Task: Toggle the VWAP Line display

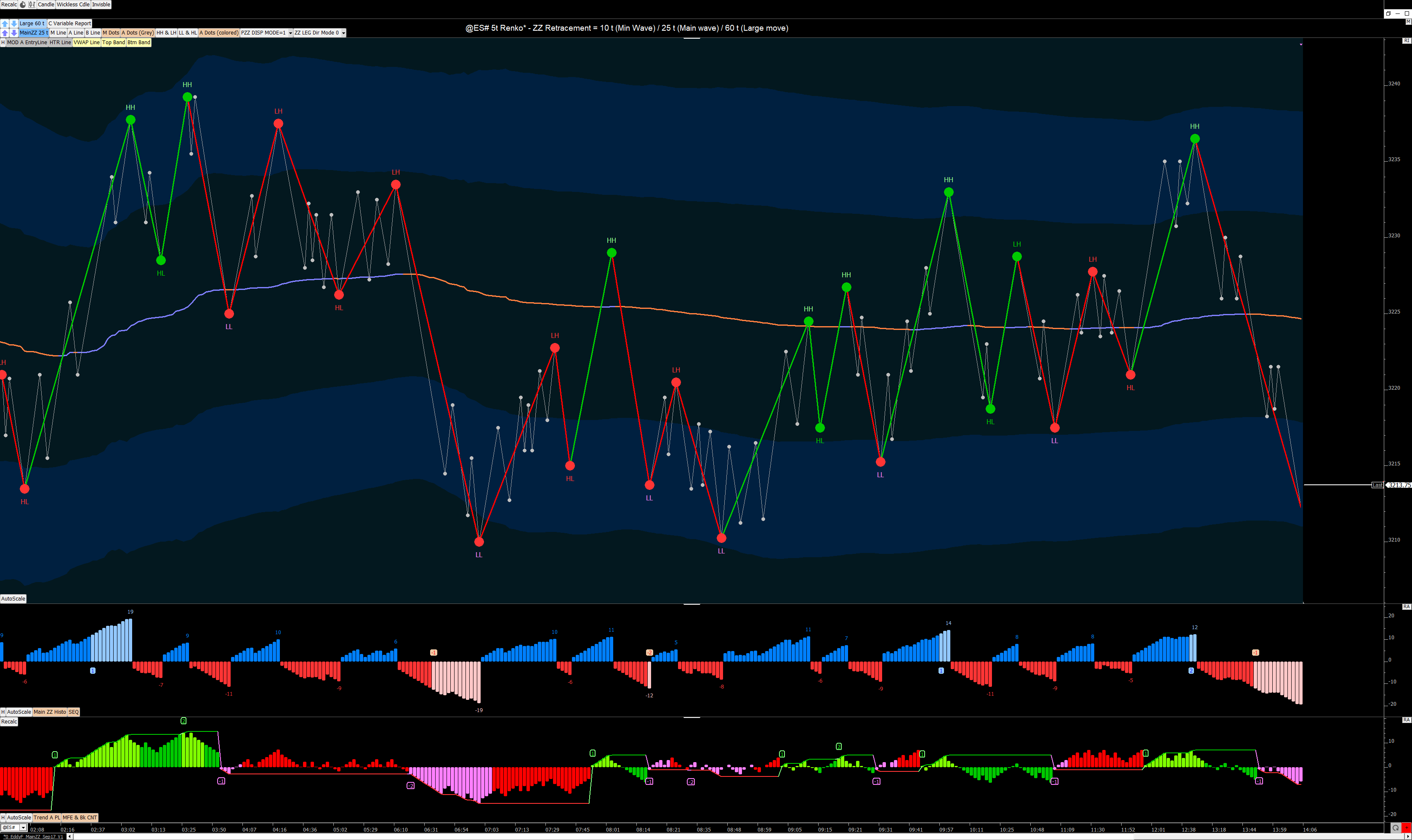Action: click(87, 43)
